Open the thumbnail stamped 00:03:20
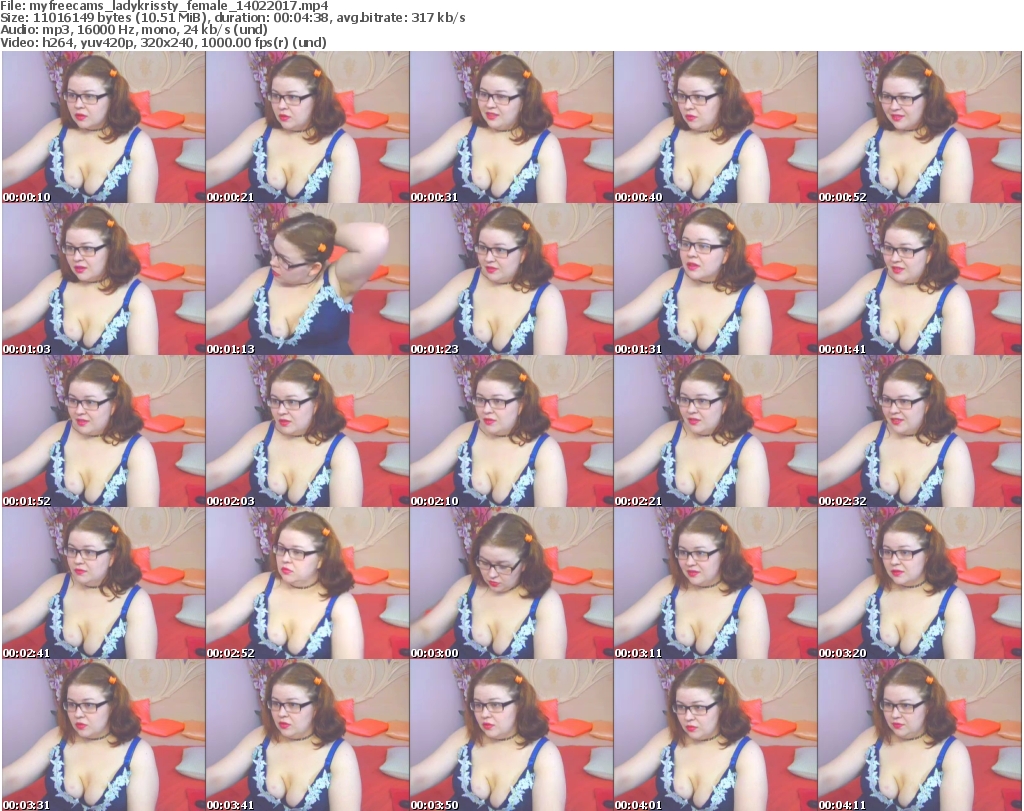This screenshot has width=1024, height=811. pyautogui.click(x=920, y=584)
